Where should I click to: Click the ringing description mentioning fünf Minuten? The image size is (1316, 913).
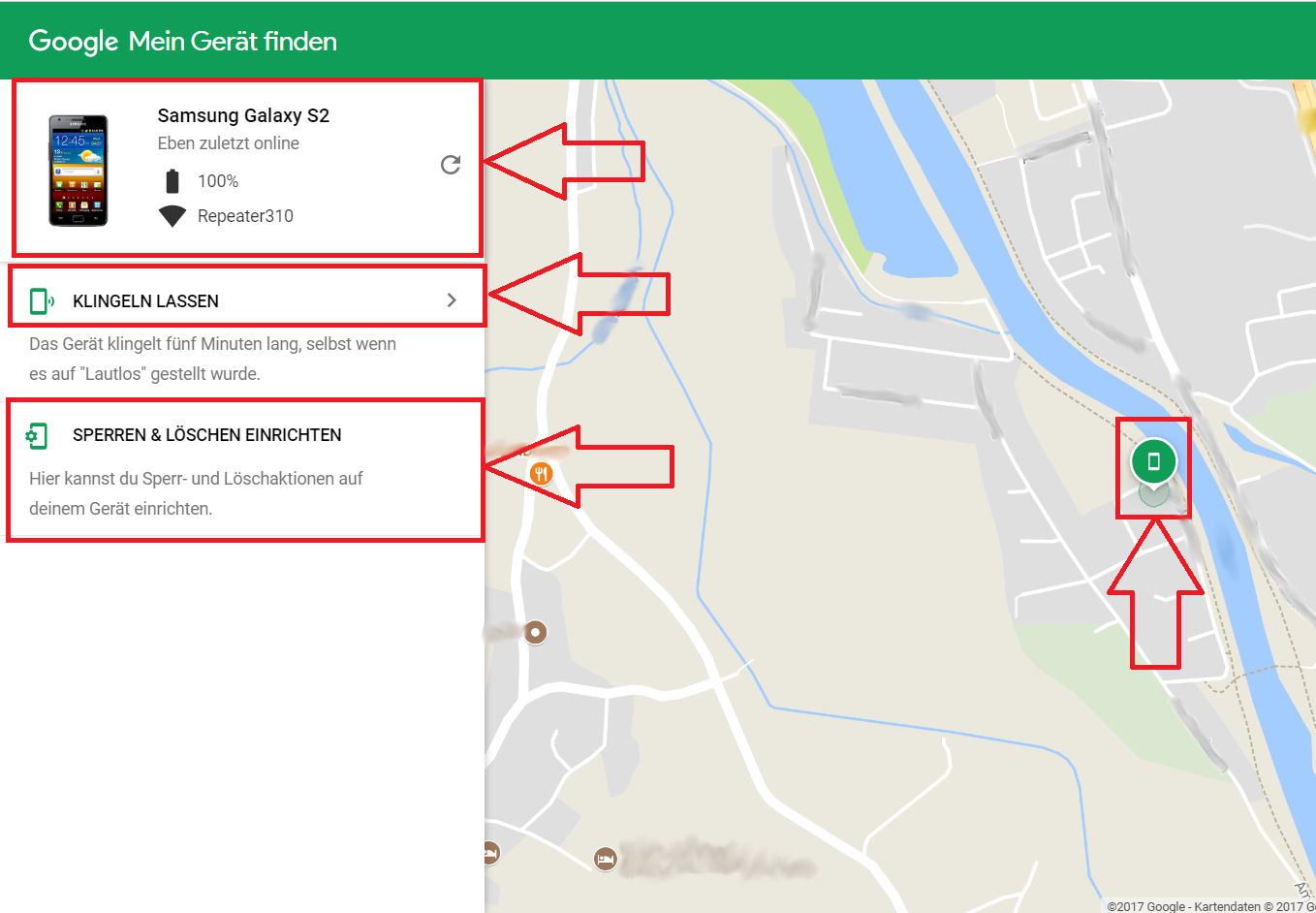[x=213, y=359]
